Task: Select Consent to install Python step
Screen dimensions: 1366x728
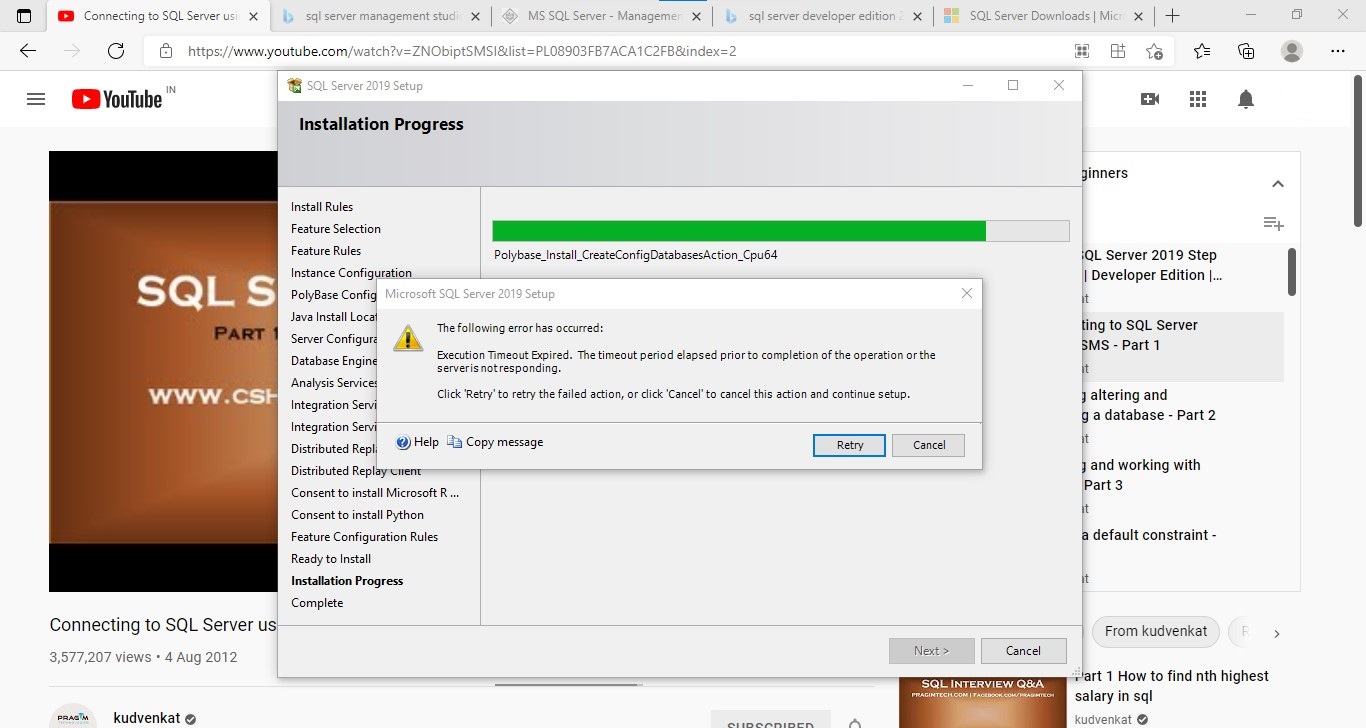Action: 357,515
